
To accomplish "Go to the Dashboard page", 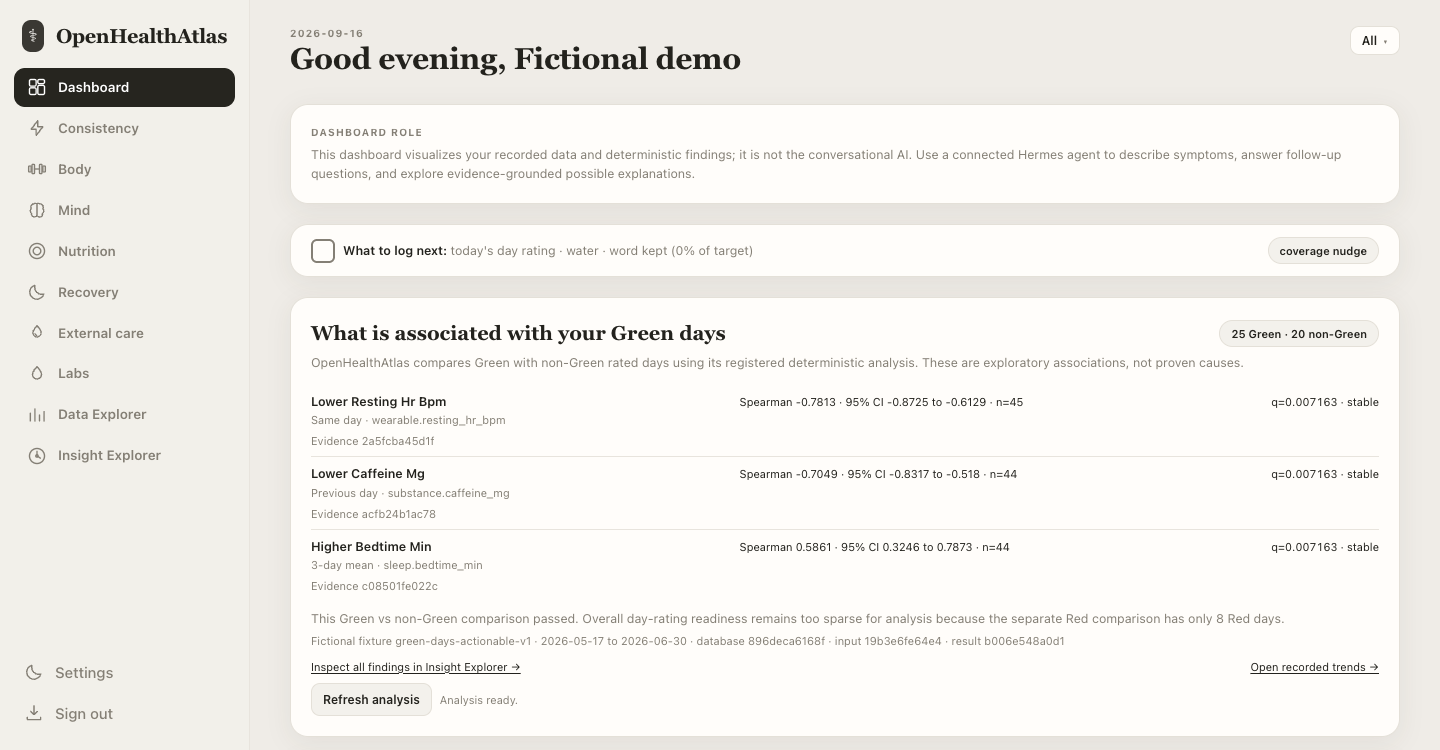I will tap(124, 87).
